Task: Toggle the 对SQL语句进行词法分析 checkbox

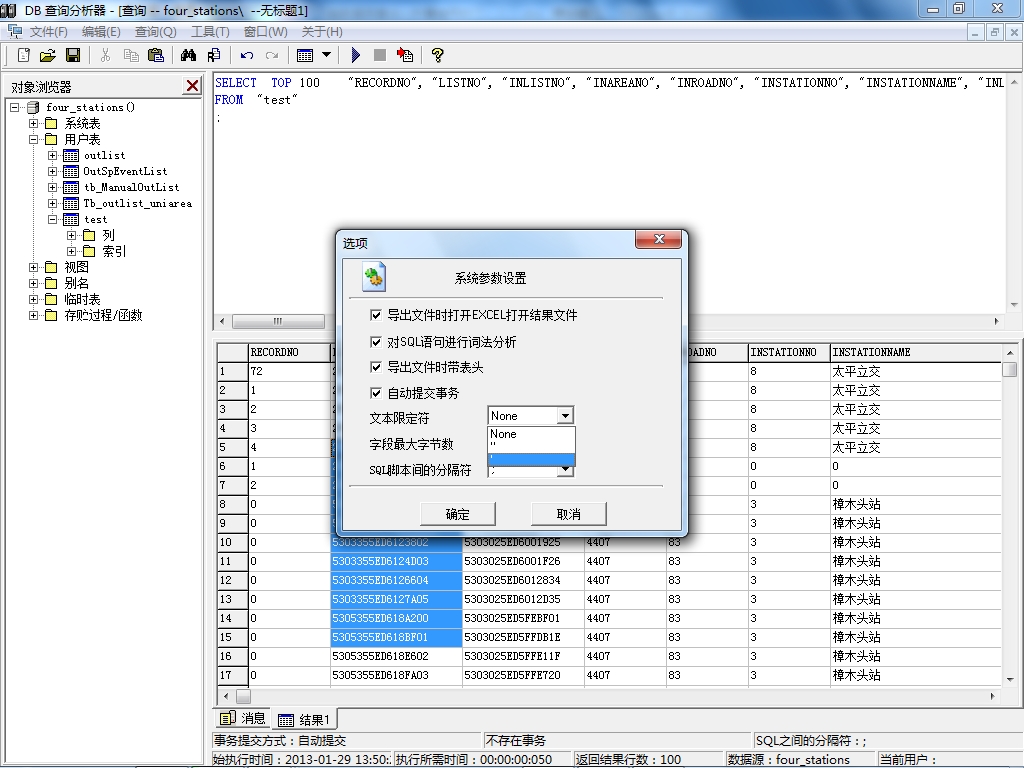Action: [376, 342]
